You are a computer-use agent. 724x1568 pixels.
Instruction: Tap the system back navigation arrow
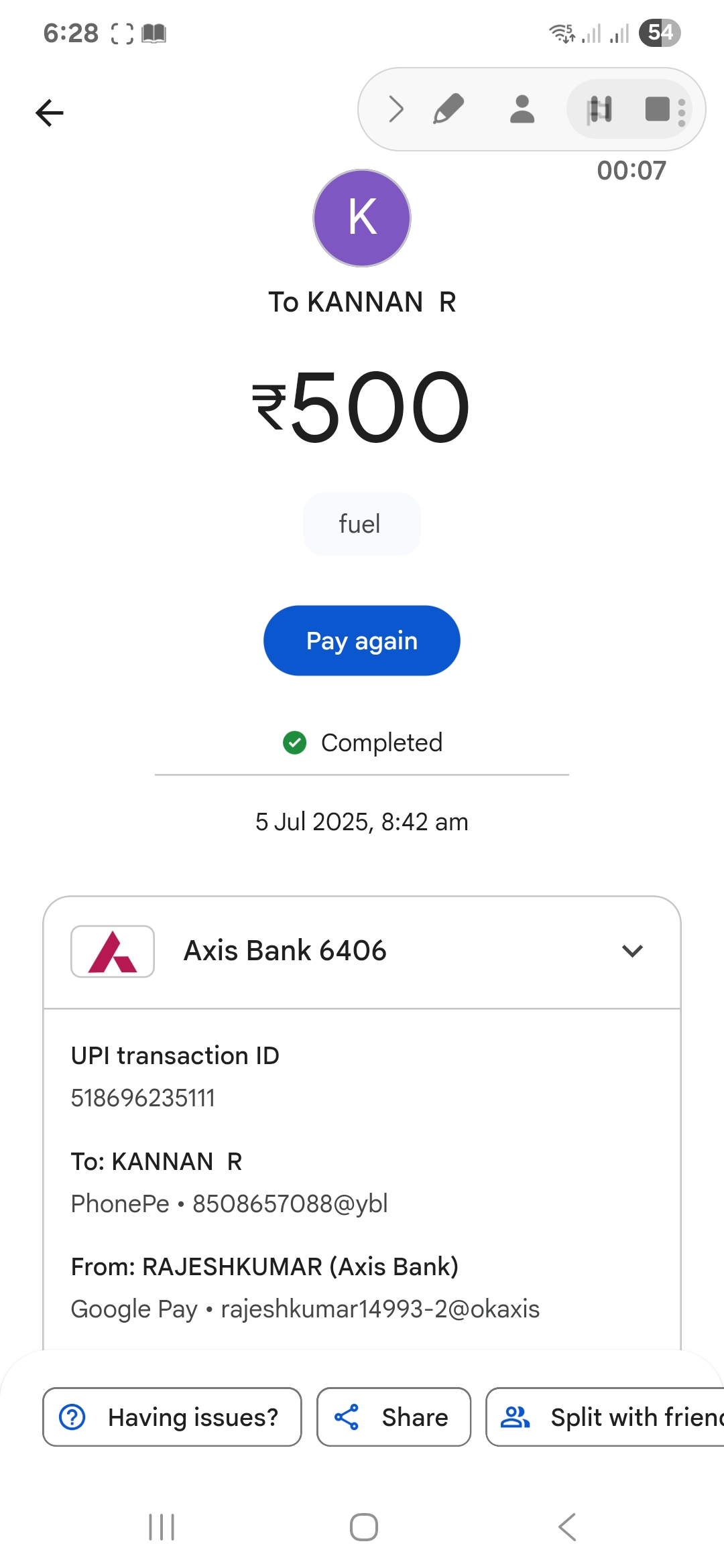pyautogui.click(x=567, y=1527)
